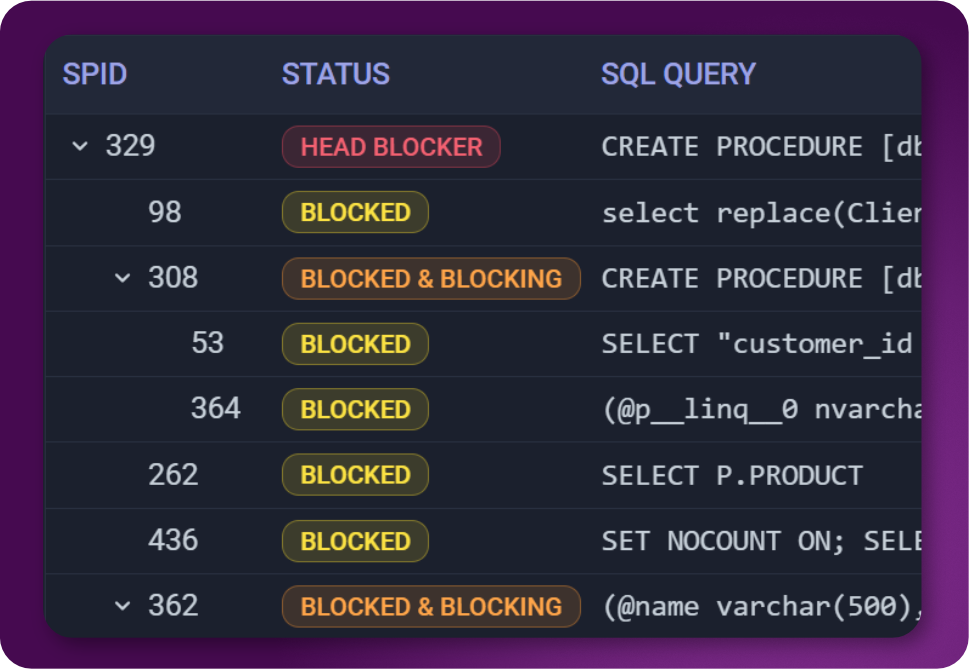Click the SQL QUERY column header
Screen dimensions: 969x669
click(x=679, y=74)
